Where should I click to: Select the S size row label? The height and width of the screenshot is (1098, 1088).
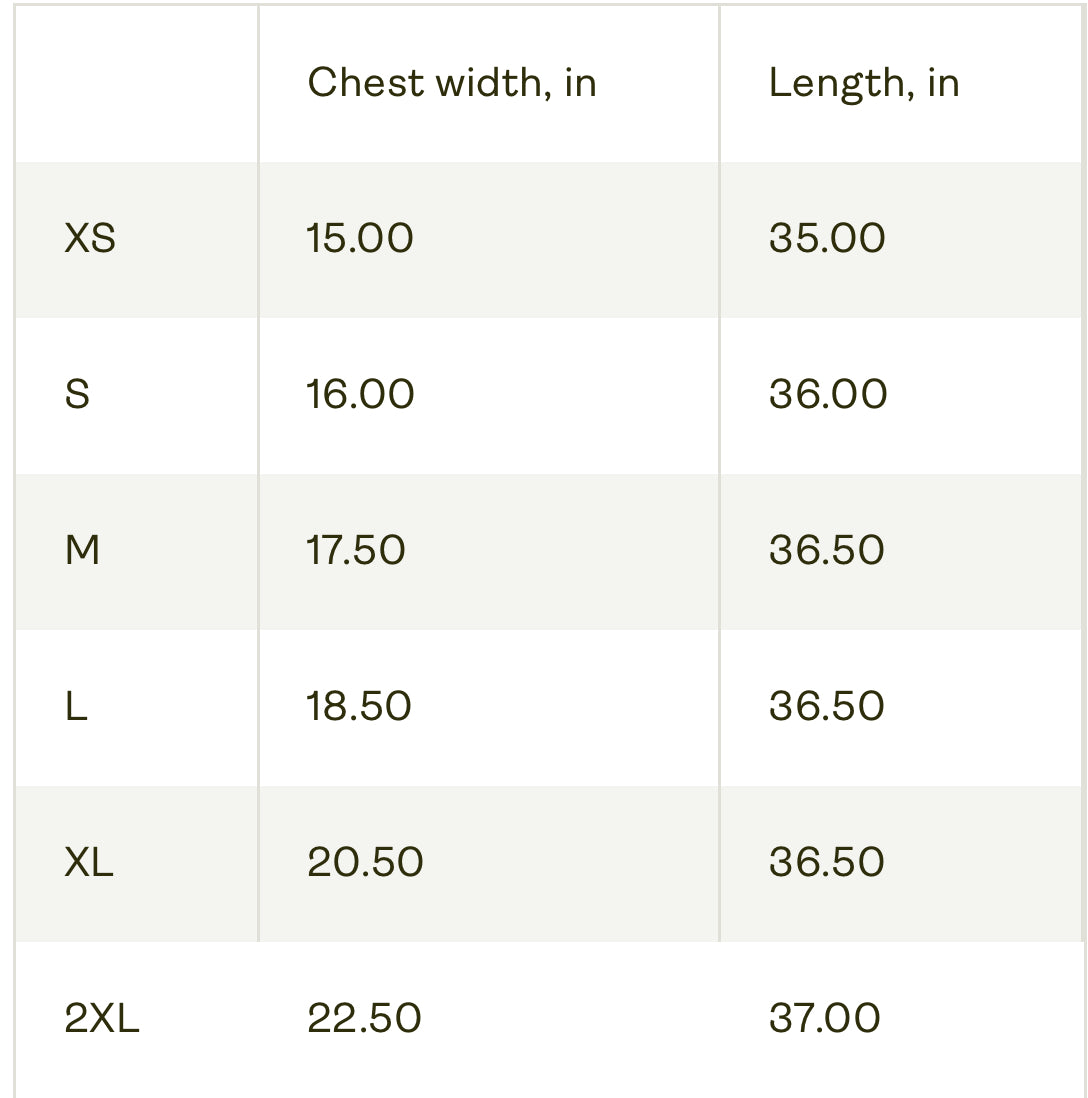coord(77,395)
